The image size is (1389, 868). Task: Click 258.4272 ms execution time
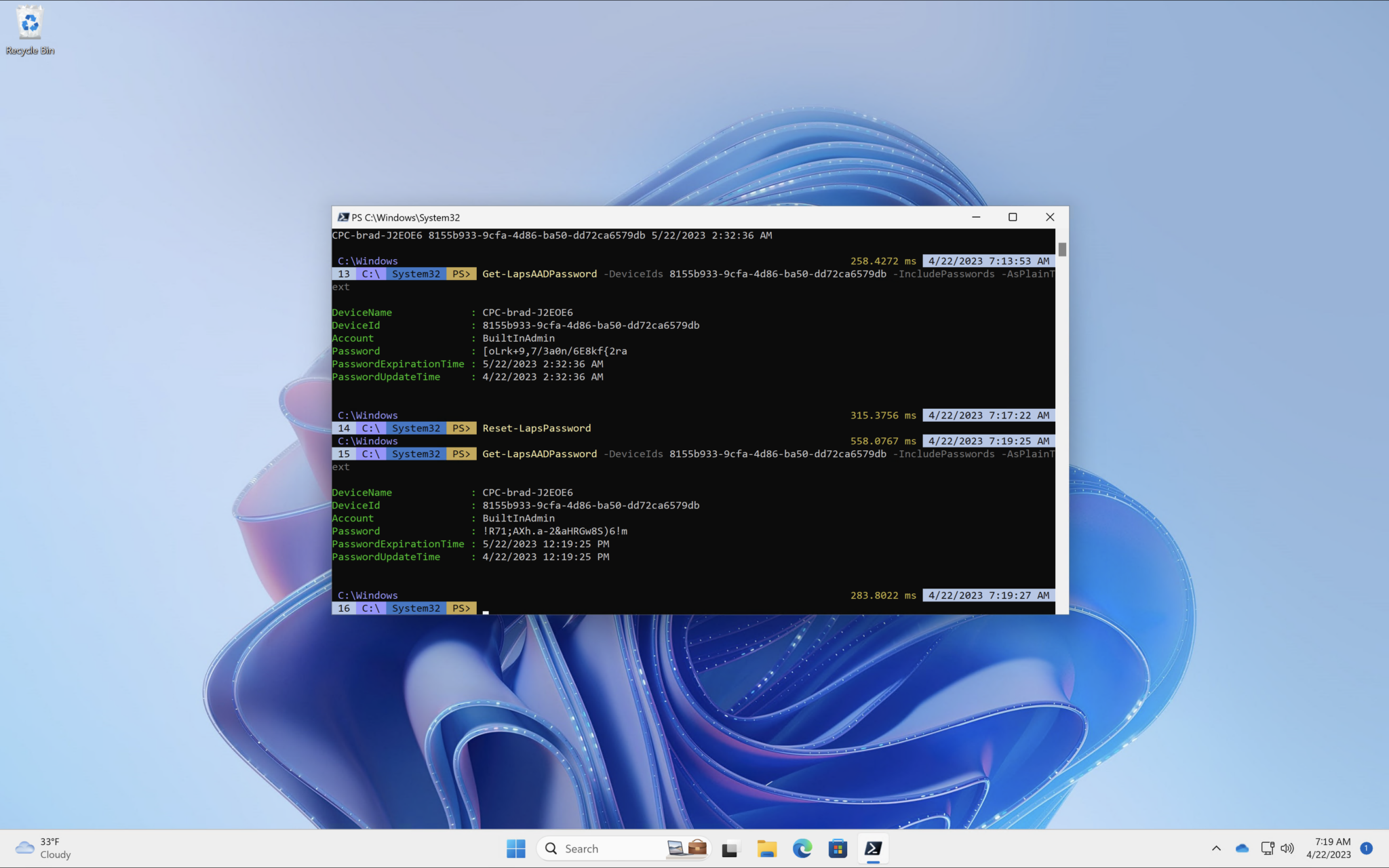coord(883,261)
